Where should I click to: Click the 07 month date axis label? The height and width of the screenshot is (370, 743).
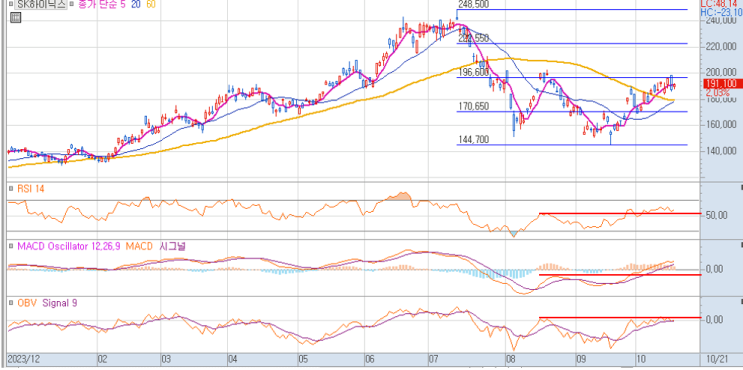434,359
